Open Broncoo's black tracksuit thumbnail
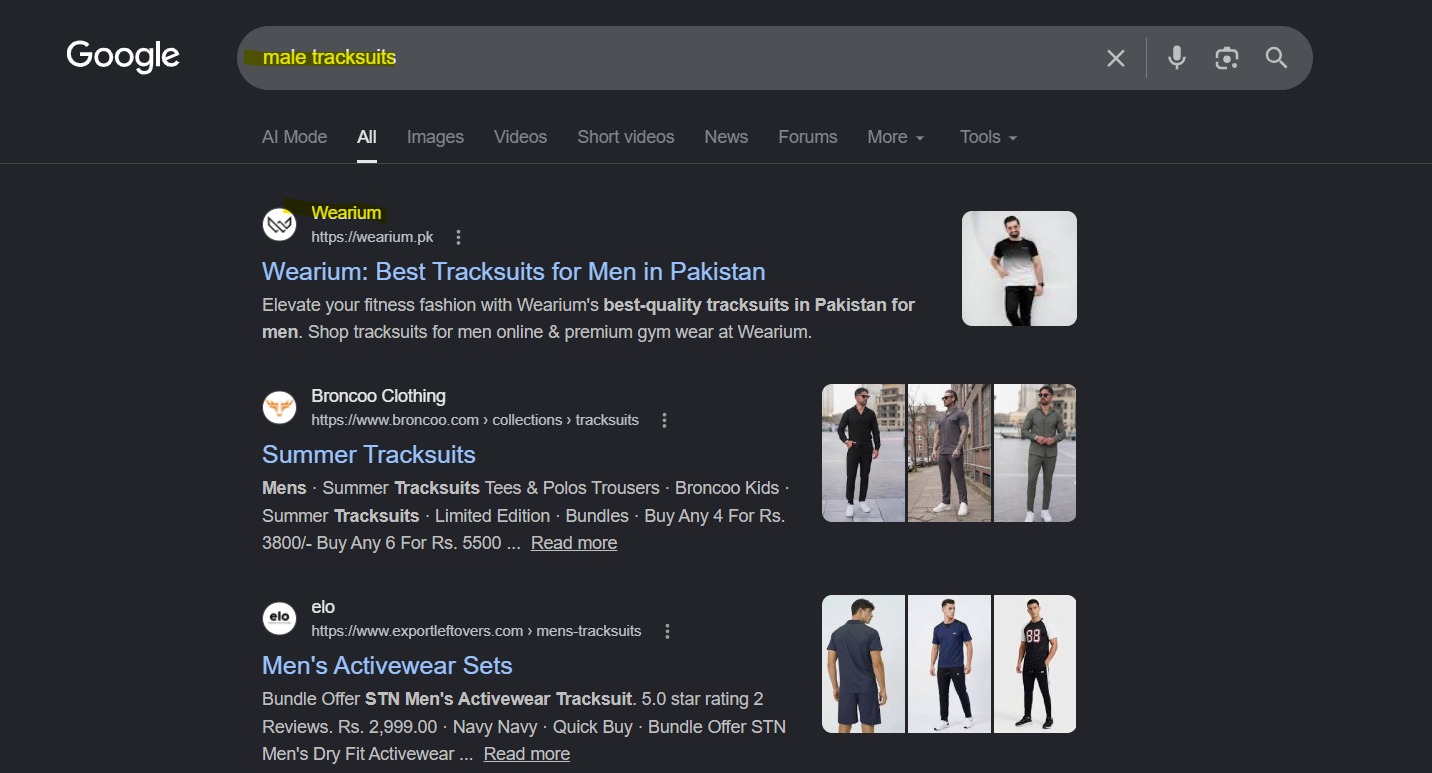The height and width of the screenshot is (773, 1432). (863, 453)
